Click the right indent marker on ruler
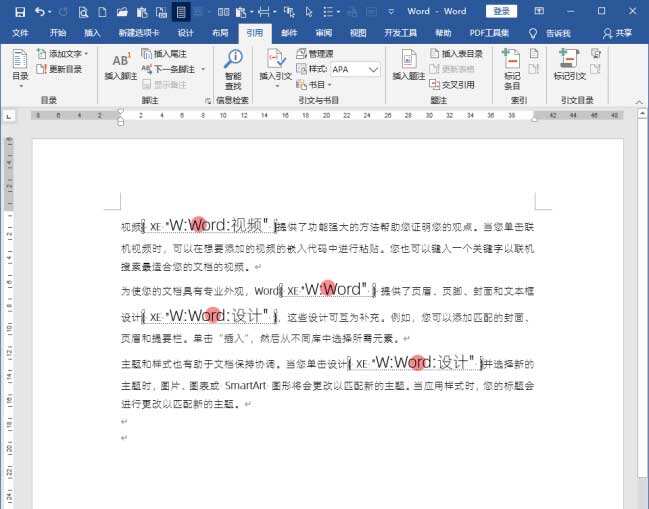The image size is (649, 509). (x=534, y=119)
